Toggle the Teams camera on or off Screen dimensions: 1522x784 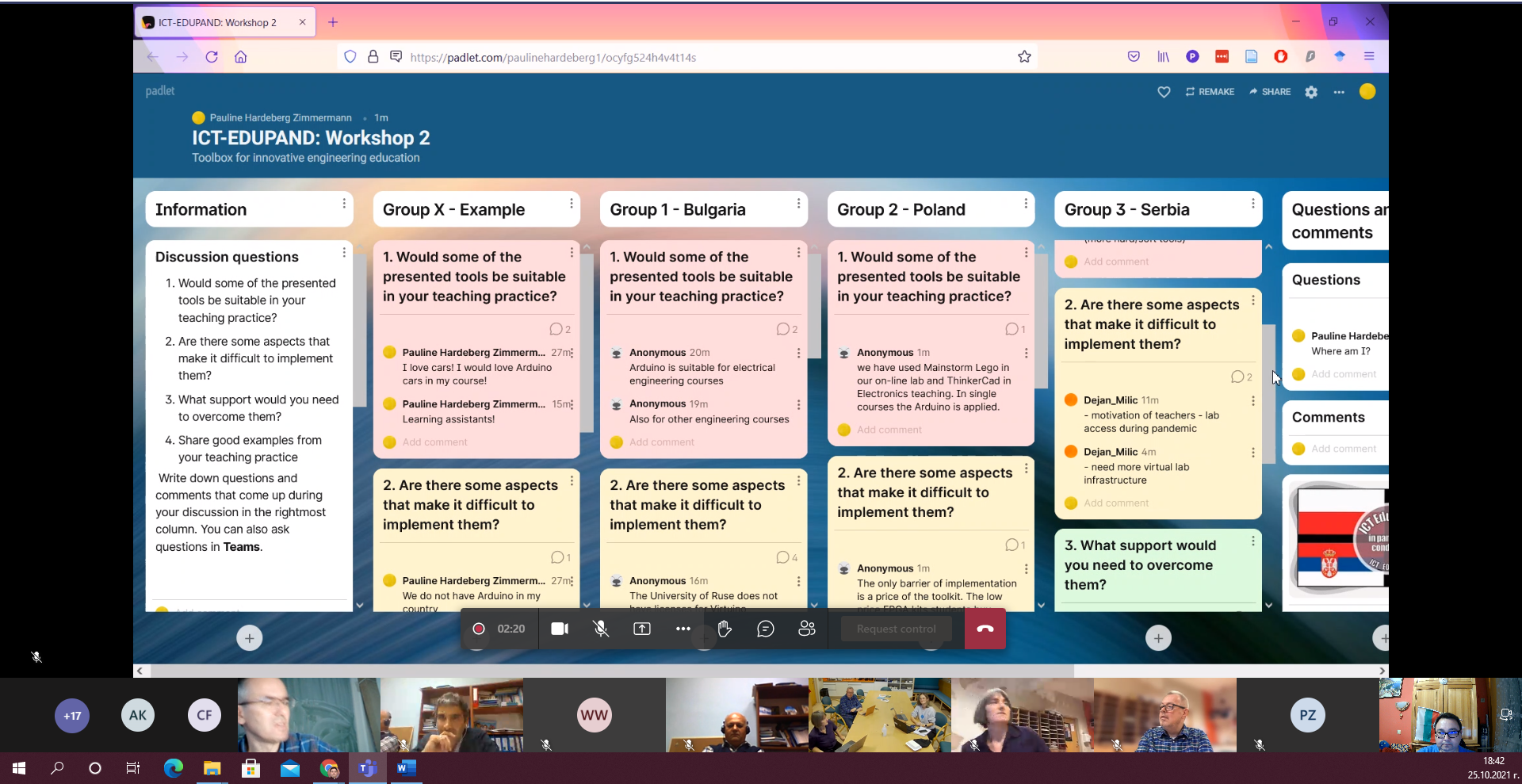[x=560, y=629]
